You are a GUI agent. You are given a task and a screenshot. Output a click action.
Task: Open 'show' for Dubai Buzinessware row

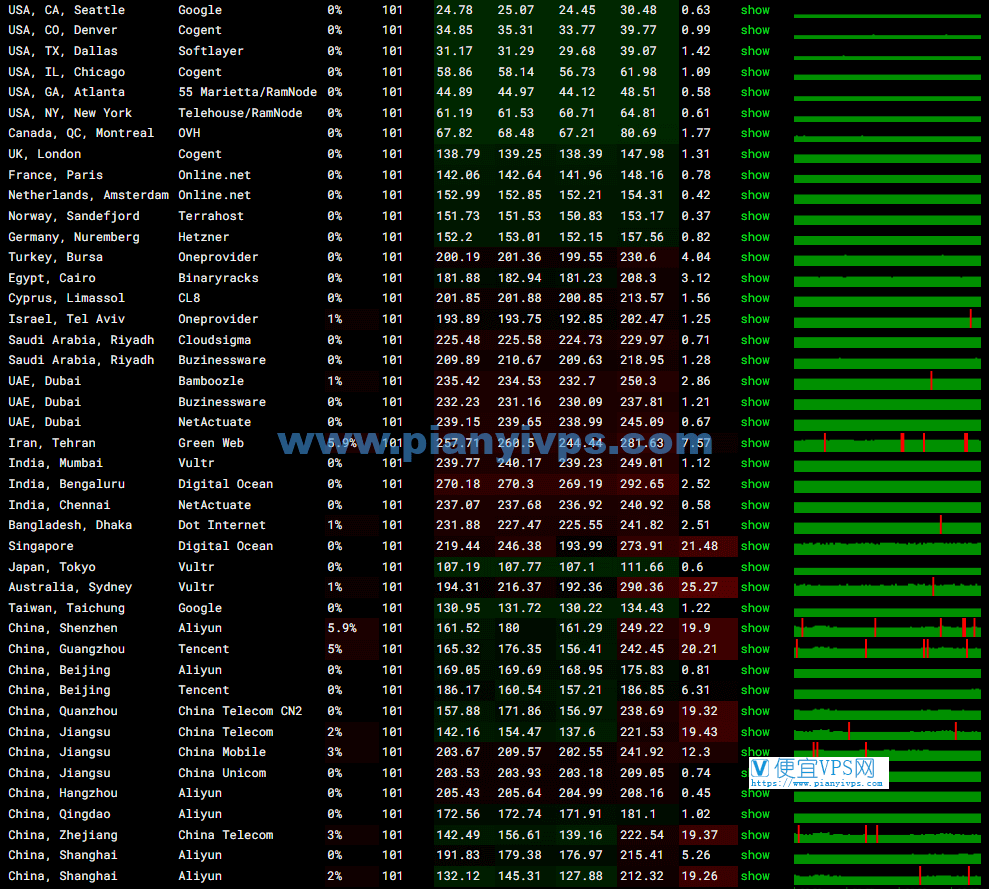pos(755,401)
